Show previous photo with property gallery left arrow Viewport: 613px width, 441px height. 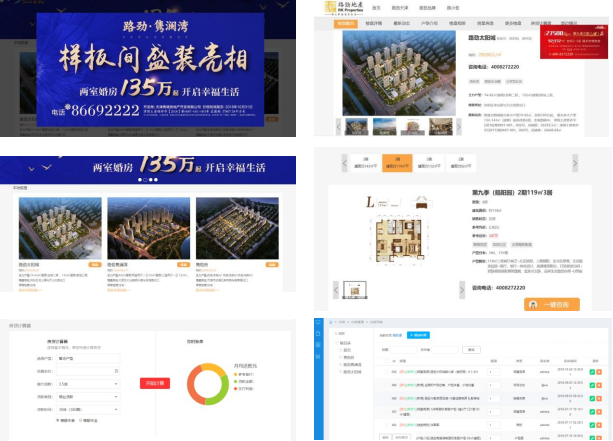339,127
